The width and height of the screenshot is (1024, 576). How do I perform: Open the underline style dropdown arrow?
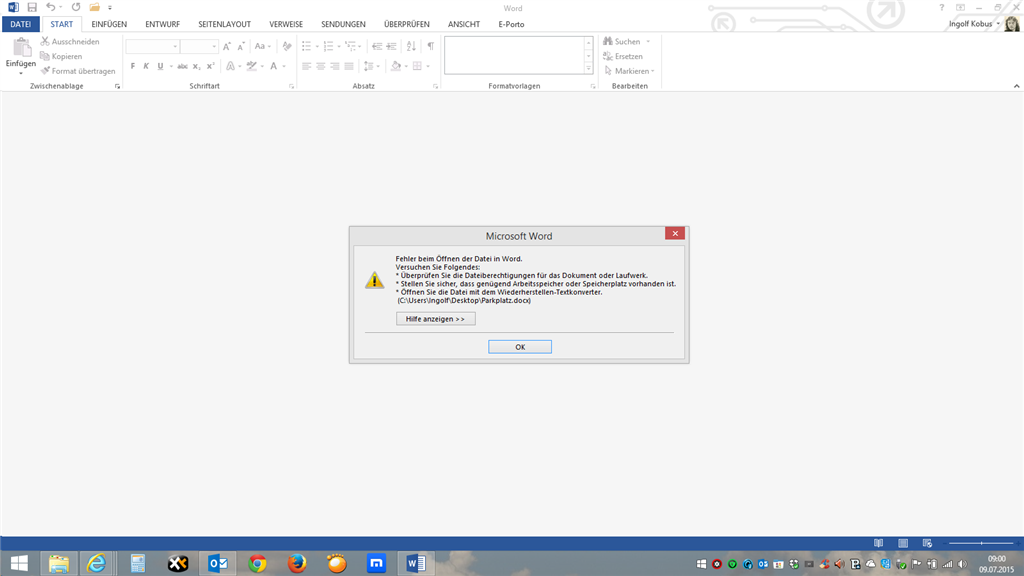[x=171, y=66]
